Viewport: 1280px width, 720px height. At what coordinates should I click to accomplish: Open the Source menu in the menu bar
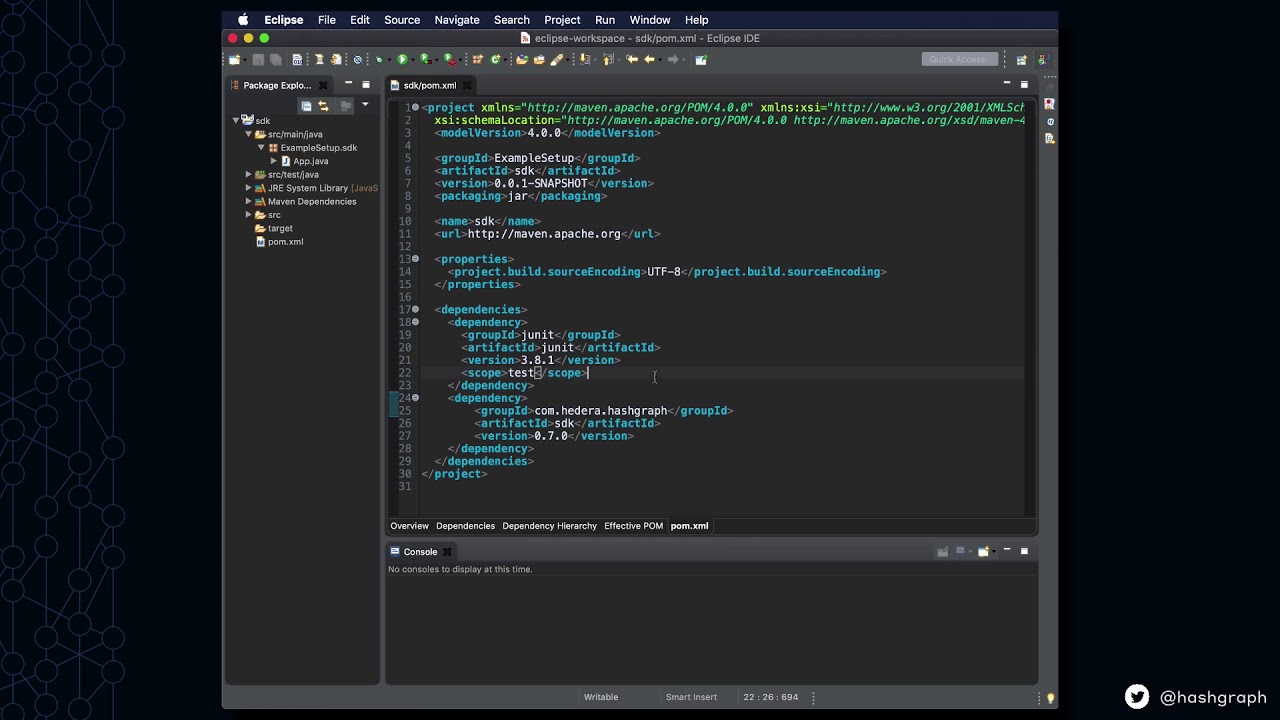402,20
